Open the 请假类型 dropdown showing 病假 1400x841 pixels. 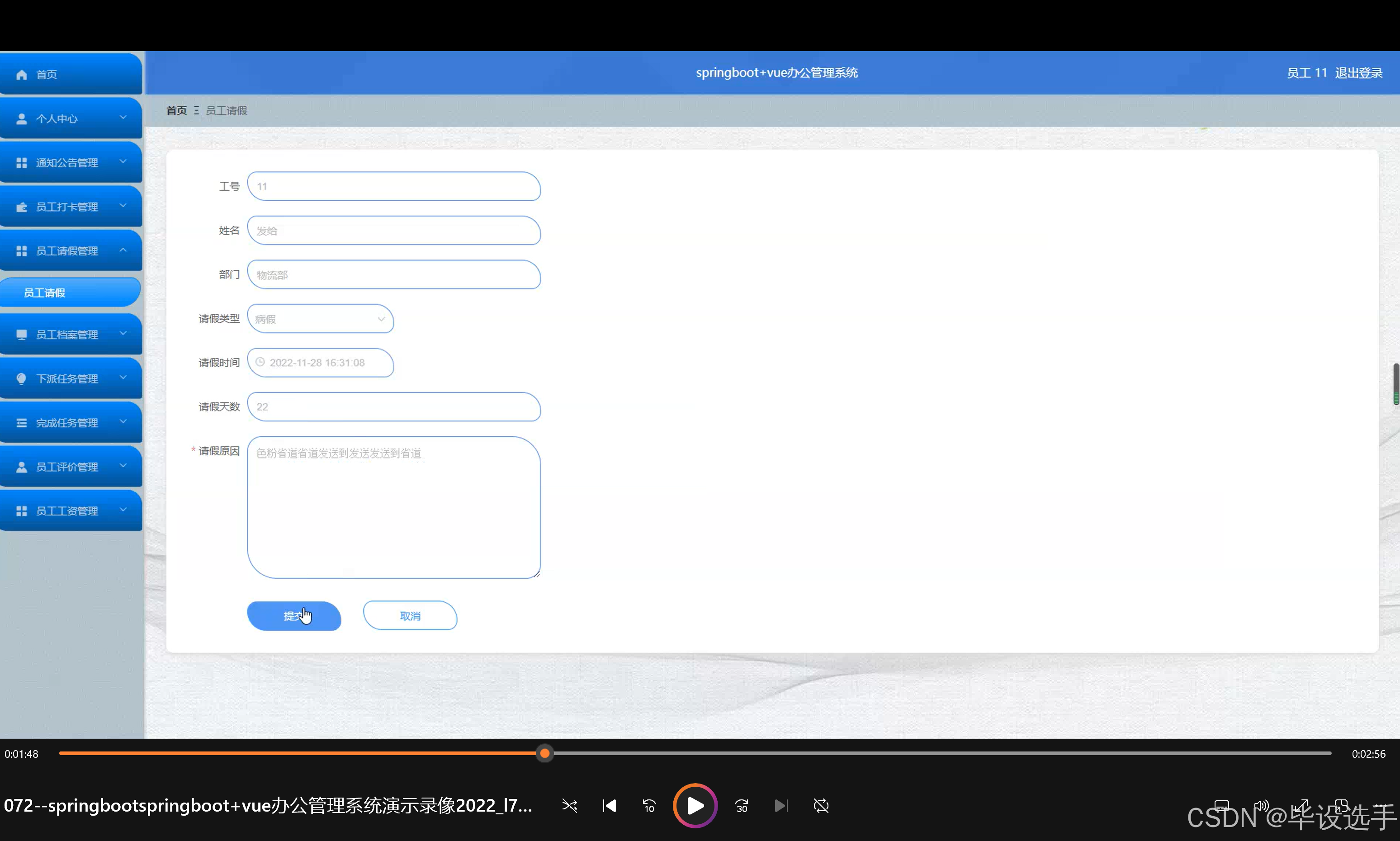(320, 319)
